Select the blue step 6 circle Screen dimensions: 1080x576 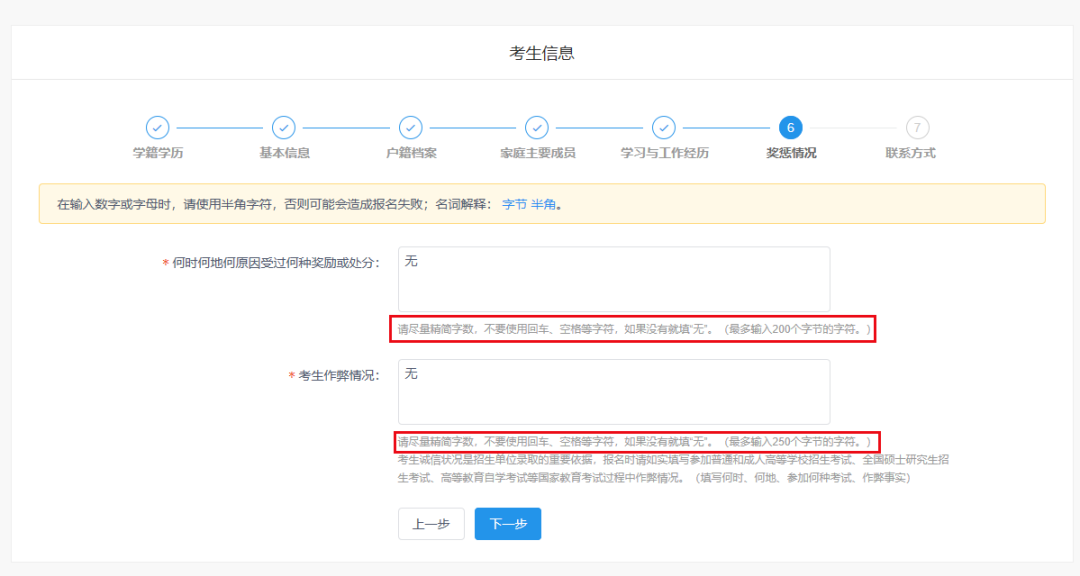coord(790,128)
